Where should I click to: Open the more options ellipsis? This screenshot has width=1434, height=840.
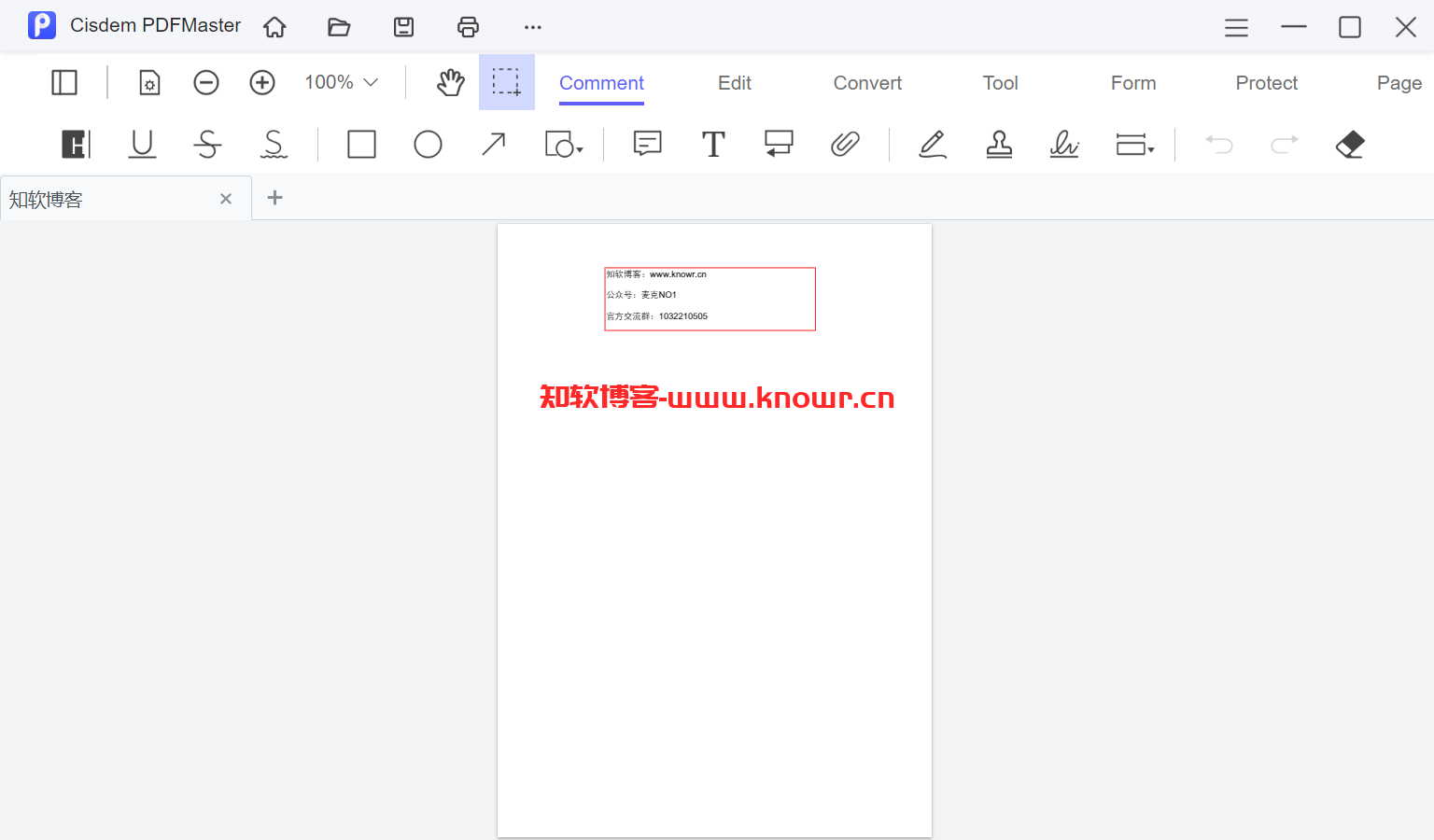click(533, 27)
